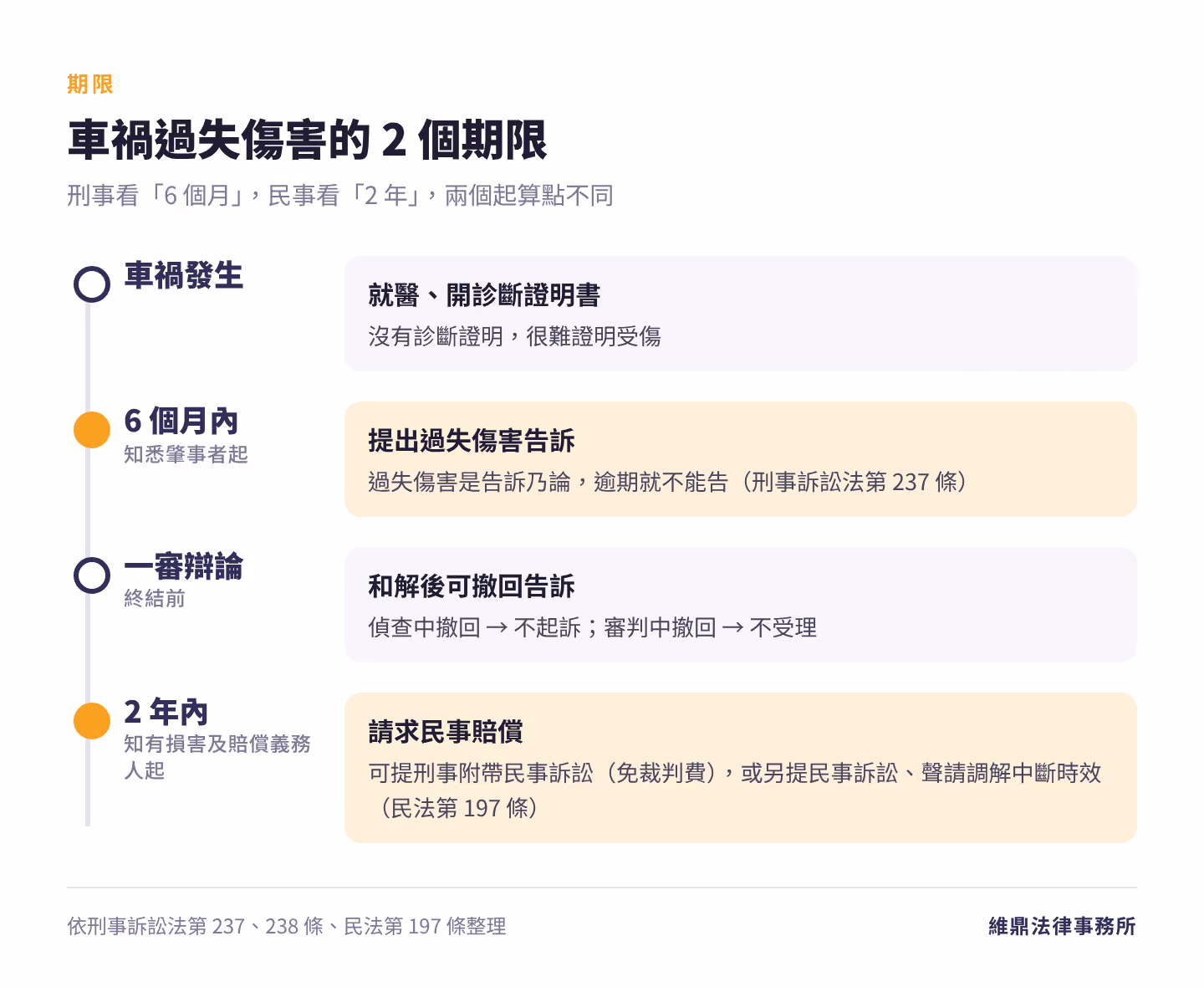Click the footer source note starting 依刑事訴訟法第 237
Image resolution: width=1204 pixels, height=987 pixels.
[x=287, y=926]
